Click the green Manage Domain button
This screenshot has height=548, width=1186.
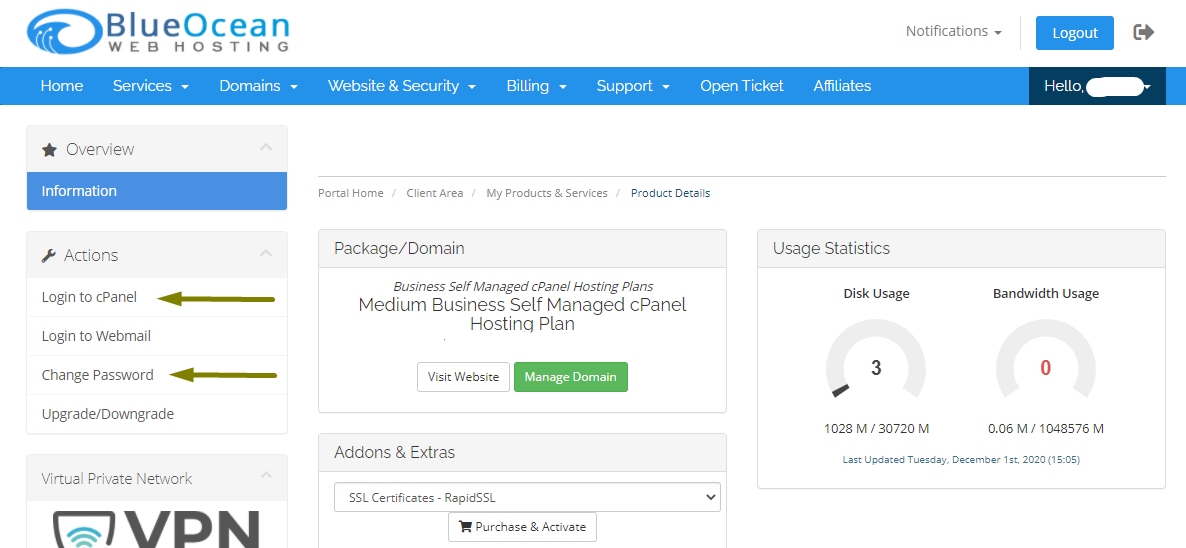click(570, 377)
